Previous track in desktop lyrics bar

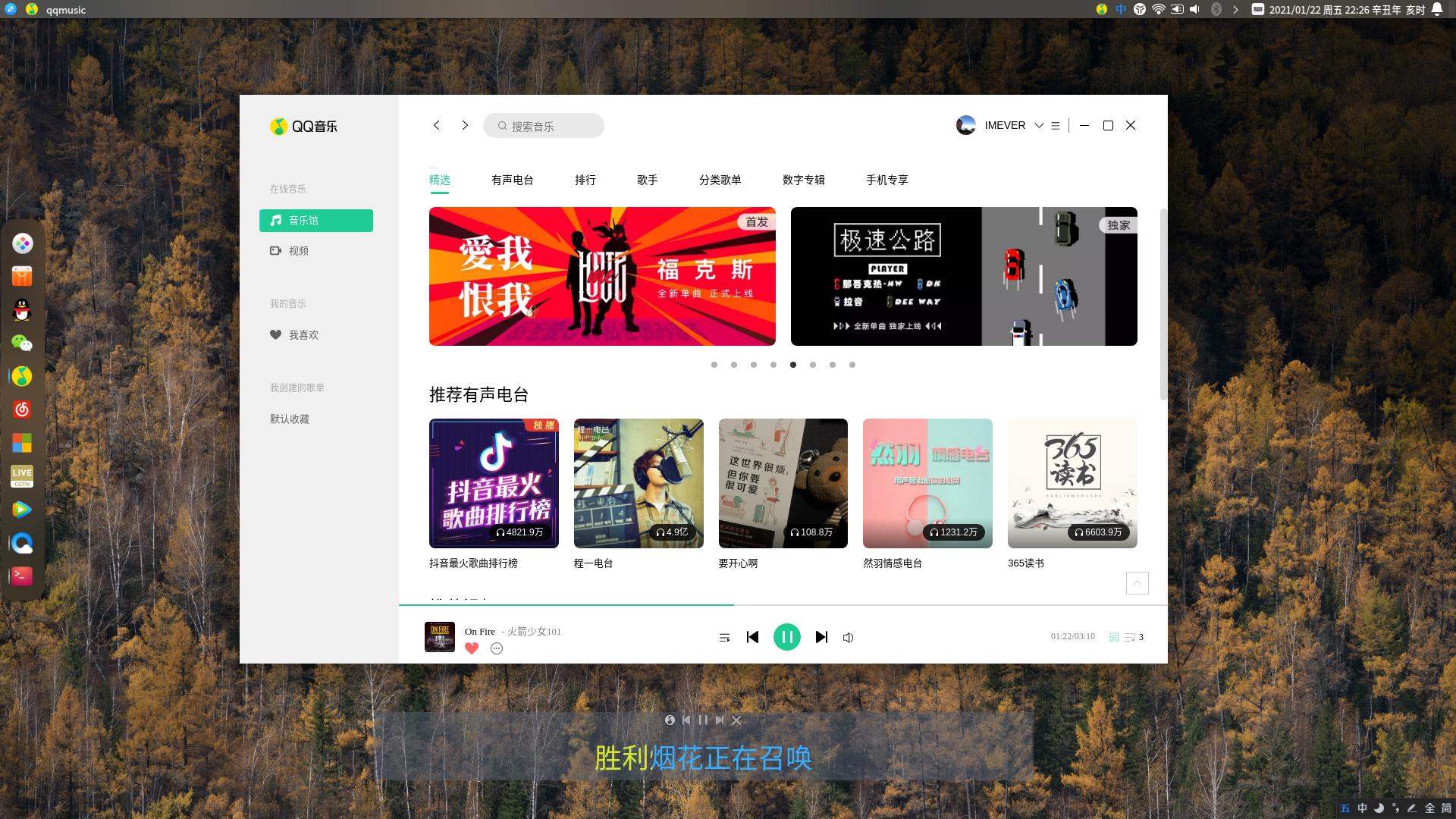point(686,720)
